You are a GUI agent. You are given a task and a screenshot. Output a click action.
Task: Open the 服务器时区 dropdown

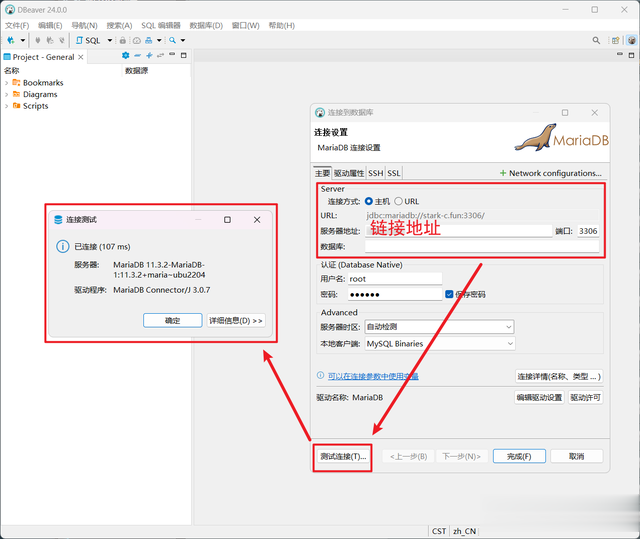point(439,327)
